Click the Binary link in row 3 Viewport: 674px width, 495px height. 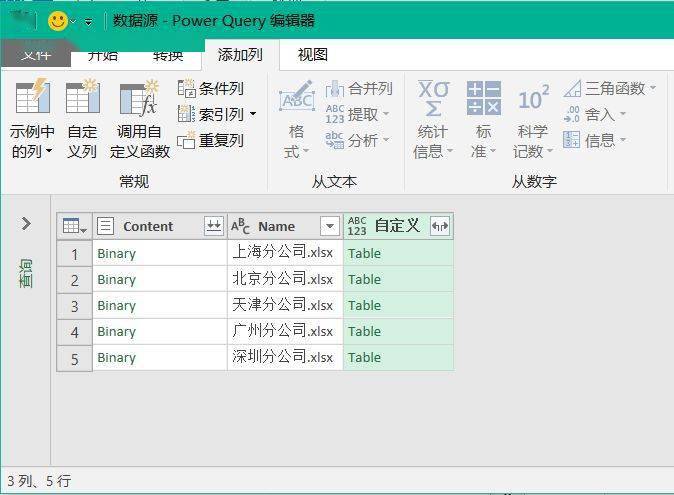click(116, 305)
